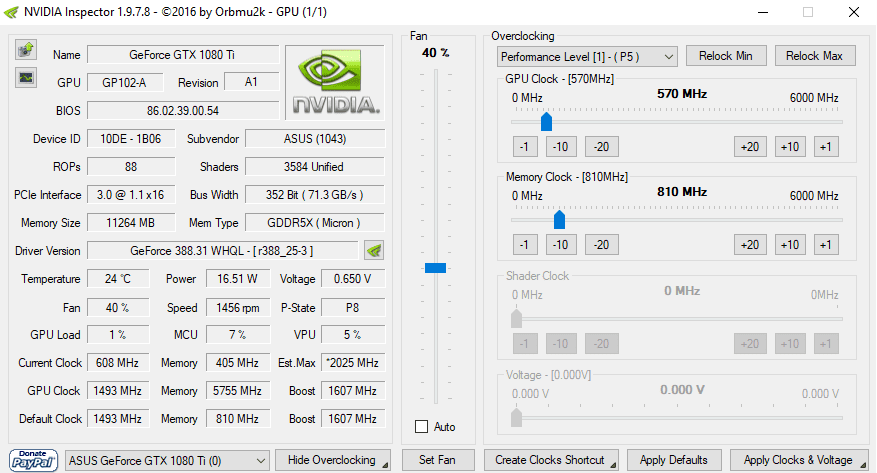Click Memory Clock -10 button

point(560,245)
